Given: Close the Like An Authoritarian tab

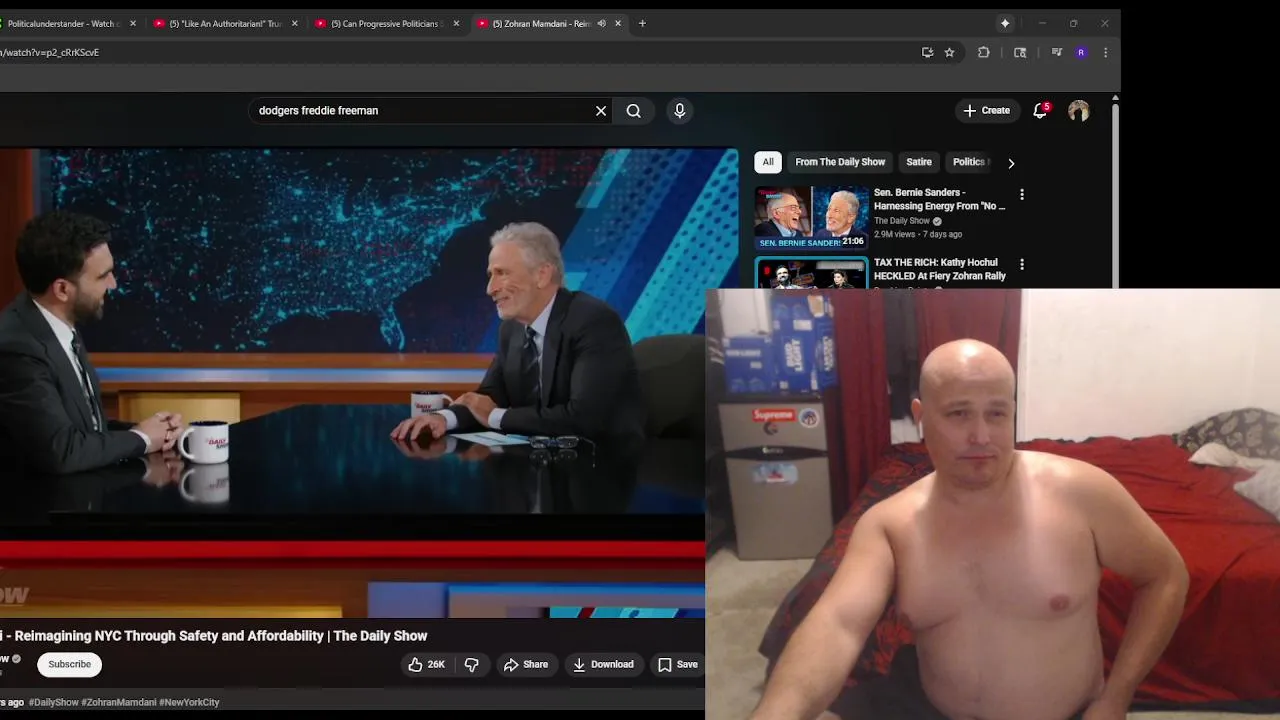Looking at the screenshot, I should [295, 24].
